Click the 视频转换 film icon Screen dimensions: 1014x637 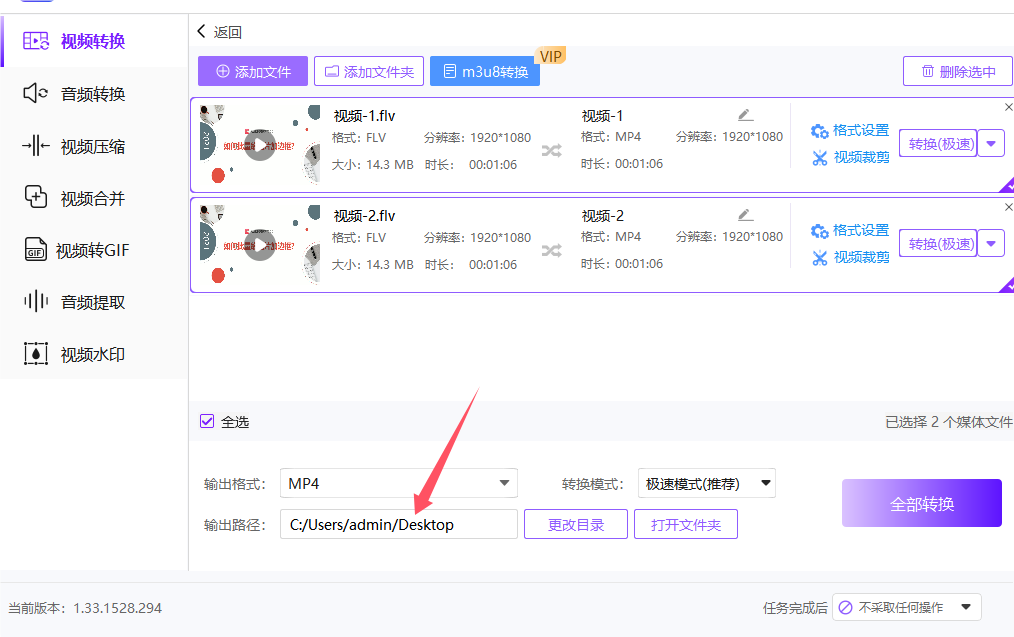click(36, 41)
